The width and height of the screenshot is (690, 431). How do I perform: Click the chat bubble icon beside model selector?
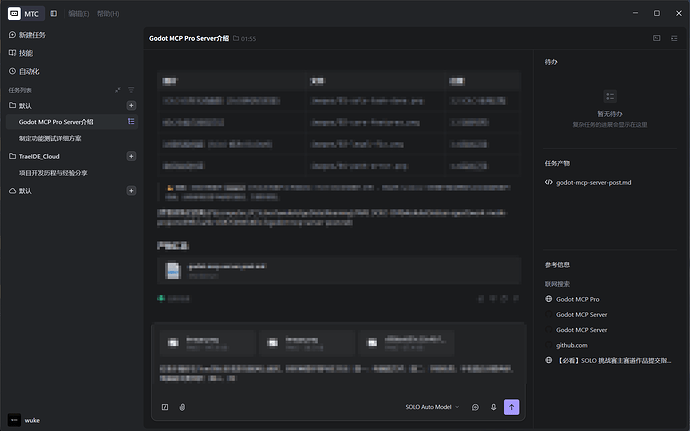(x=475, y=407)
